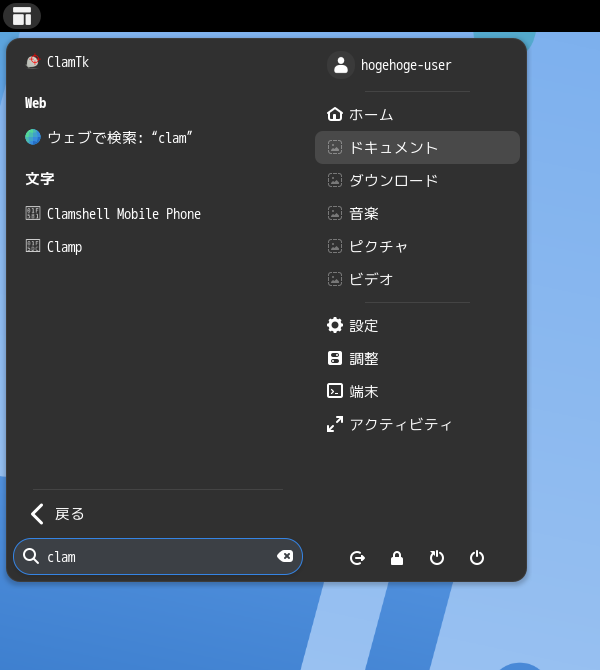Lock the screen with the padlock icon
The height and width of the screenshot is (670, 600).
tap(397, 558)
